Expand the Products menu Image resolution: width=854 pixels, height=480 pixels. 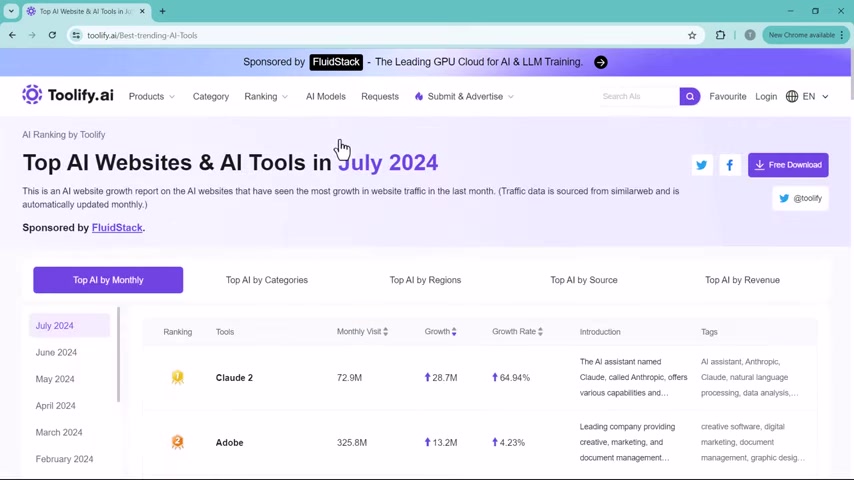[151, 96]
